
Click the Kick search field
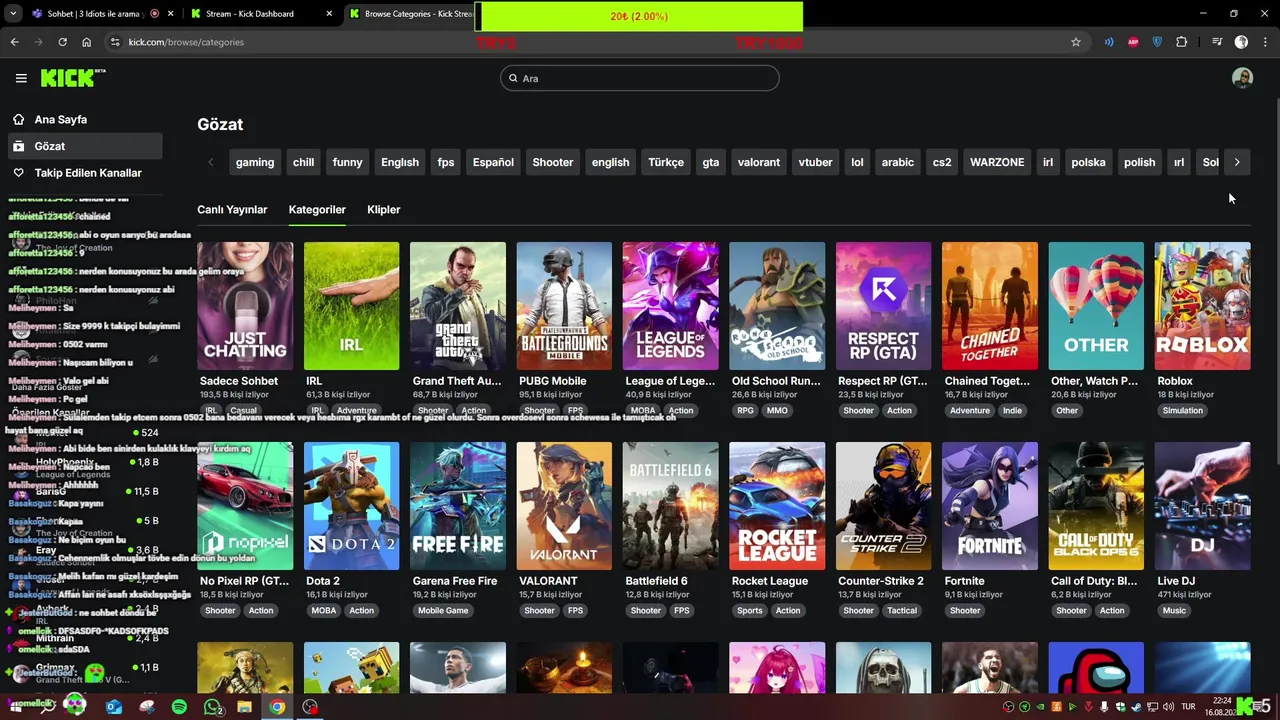(640, 78)
